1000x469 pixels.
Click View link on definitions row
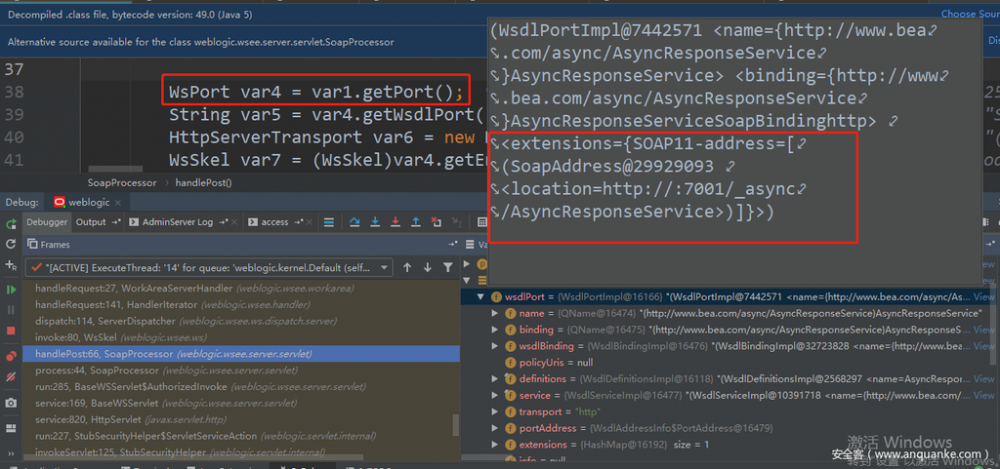click(x=983, y=379)
